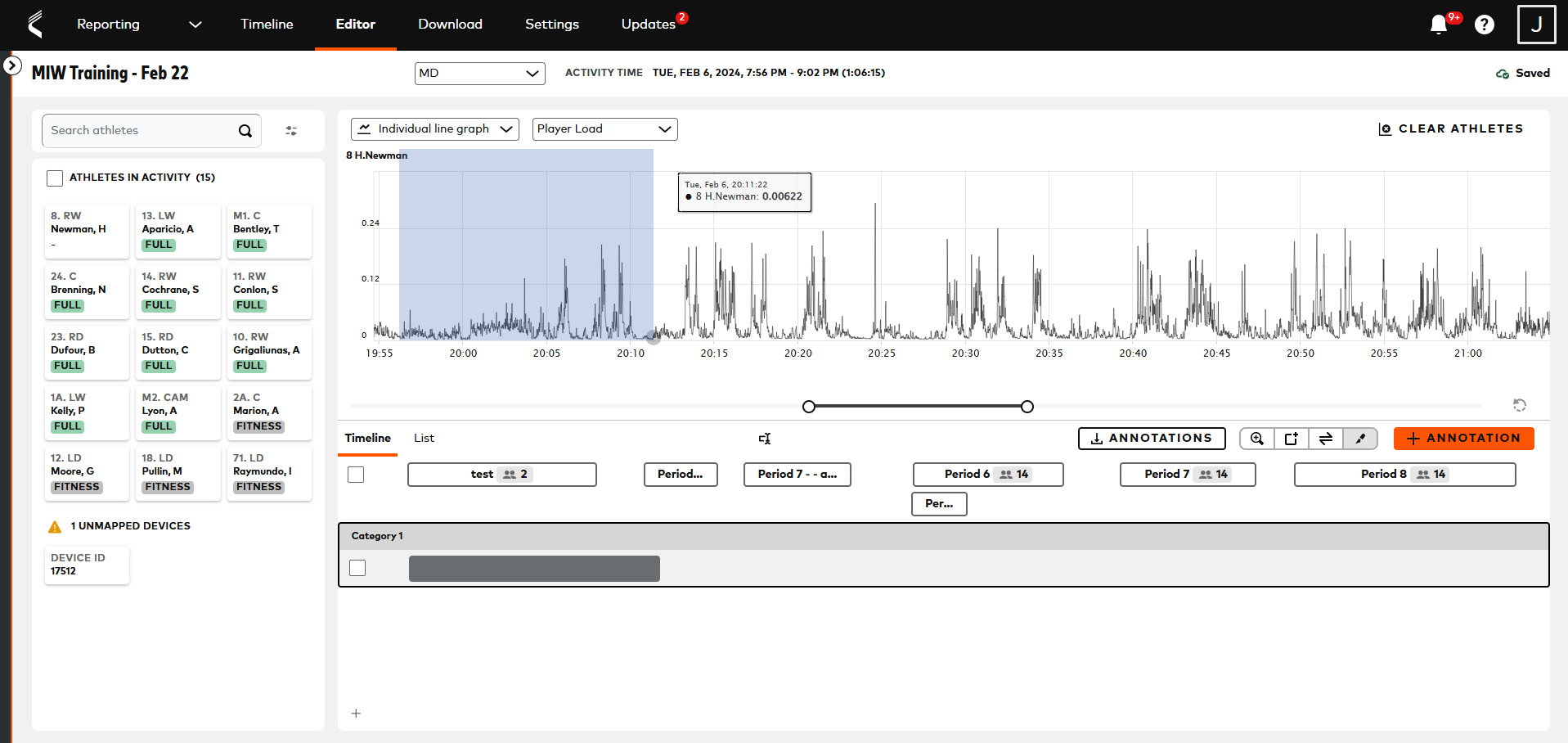Select the Category 1 row checkbox
The image size is (1568, 743).
[x=357, y=568]
